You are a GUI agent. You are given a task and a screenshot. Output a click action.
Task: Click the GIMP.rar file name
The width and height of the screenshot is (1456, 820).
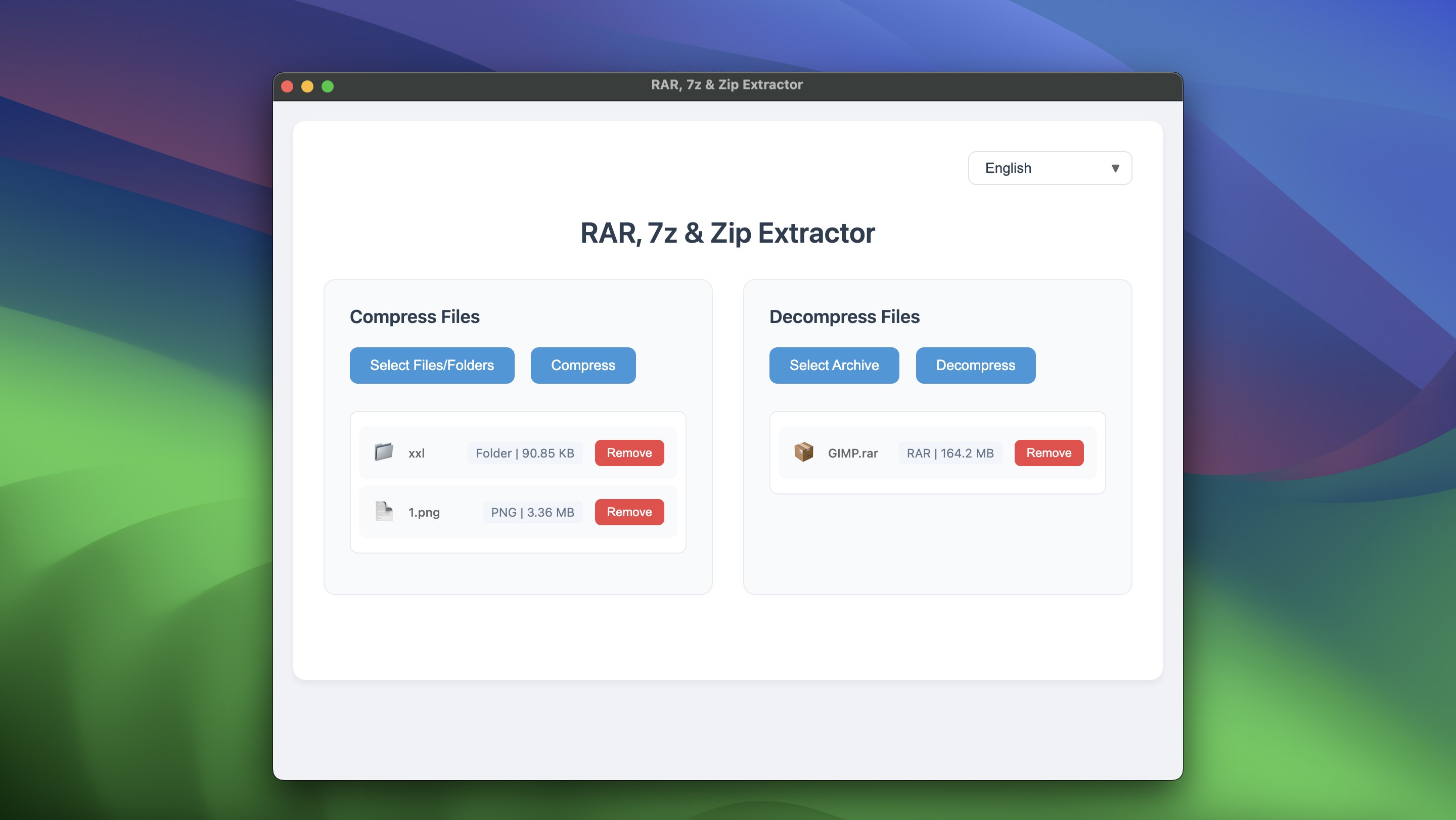pyautogui.click(x=852, y=453)
